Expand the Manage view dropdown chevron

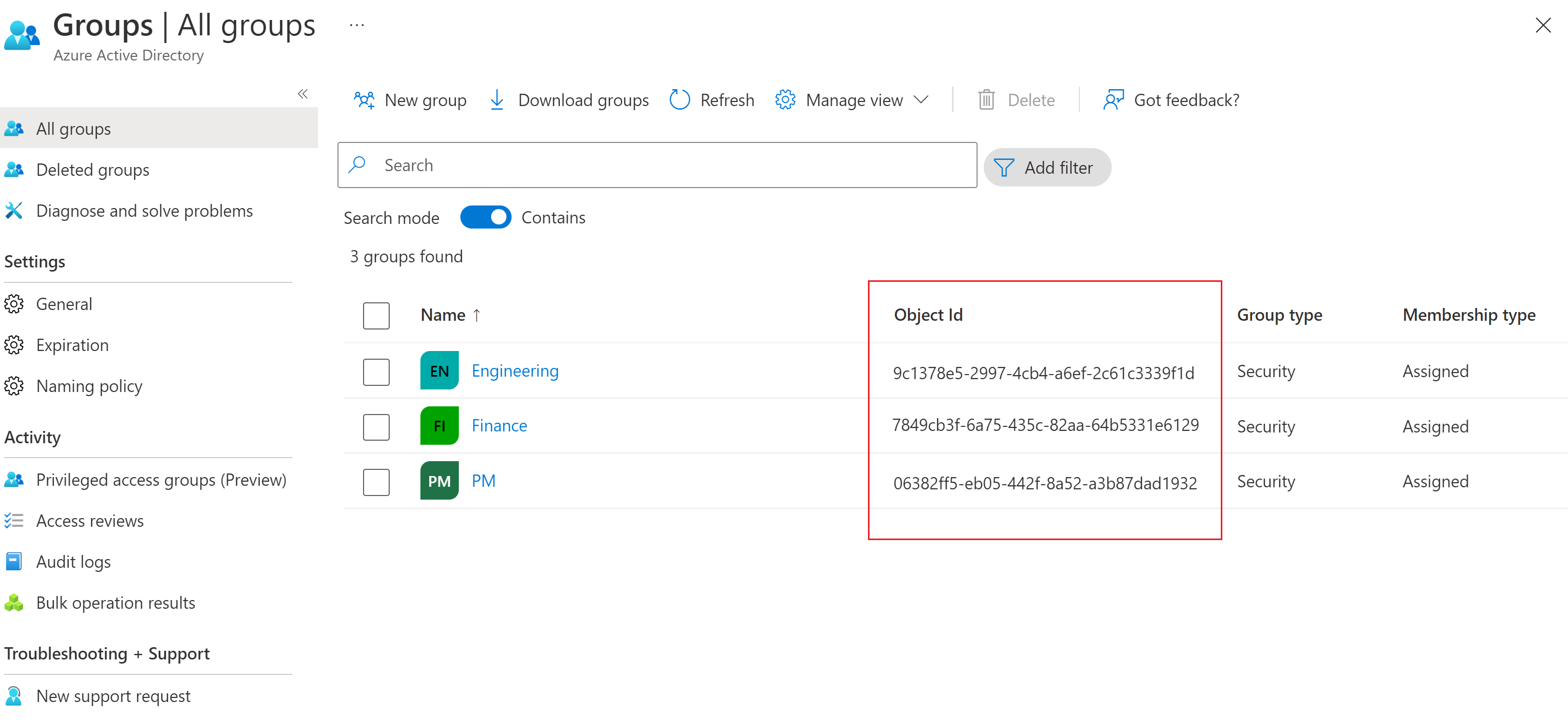[x=921, y=100]
